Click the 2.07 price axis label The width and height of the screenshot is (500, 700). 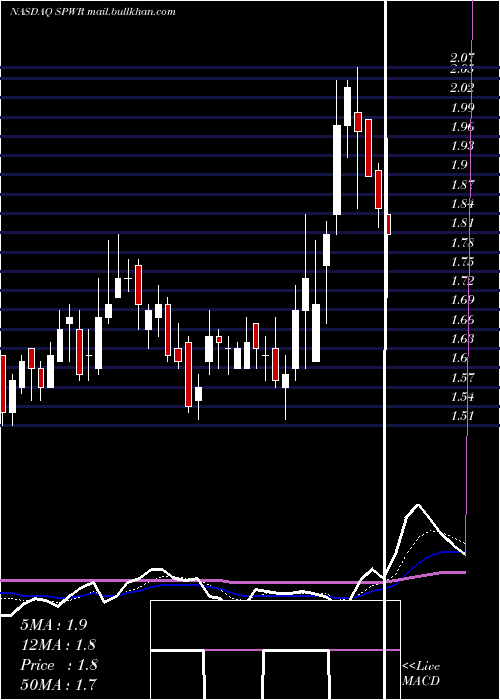[462, 57]
